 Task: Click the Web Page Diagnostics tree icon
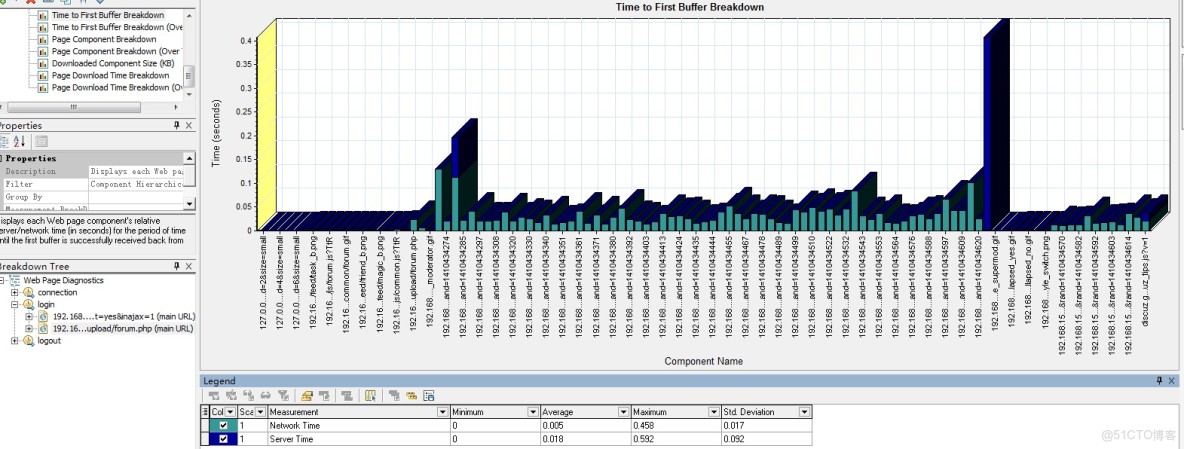(x=15, y=281)
